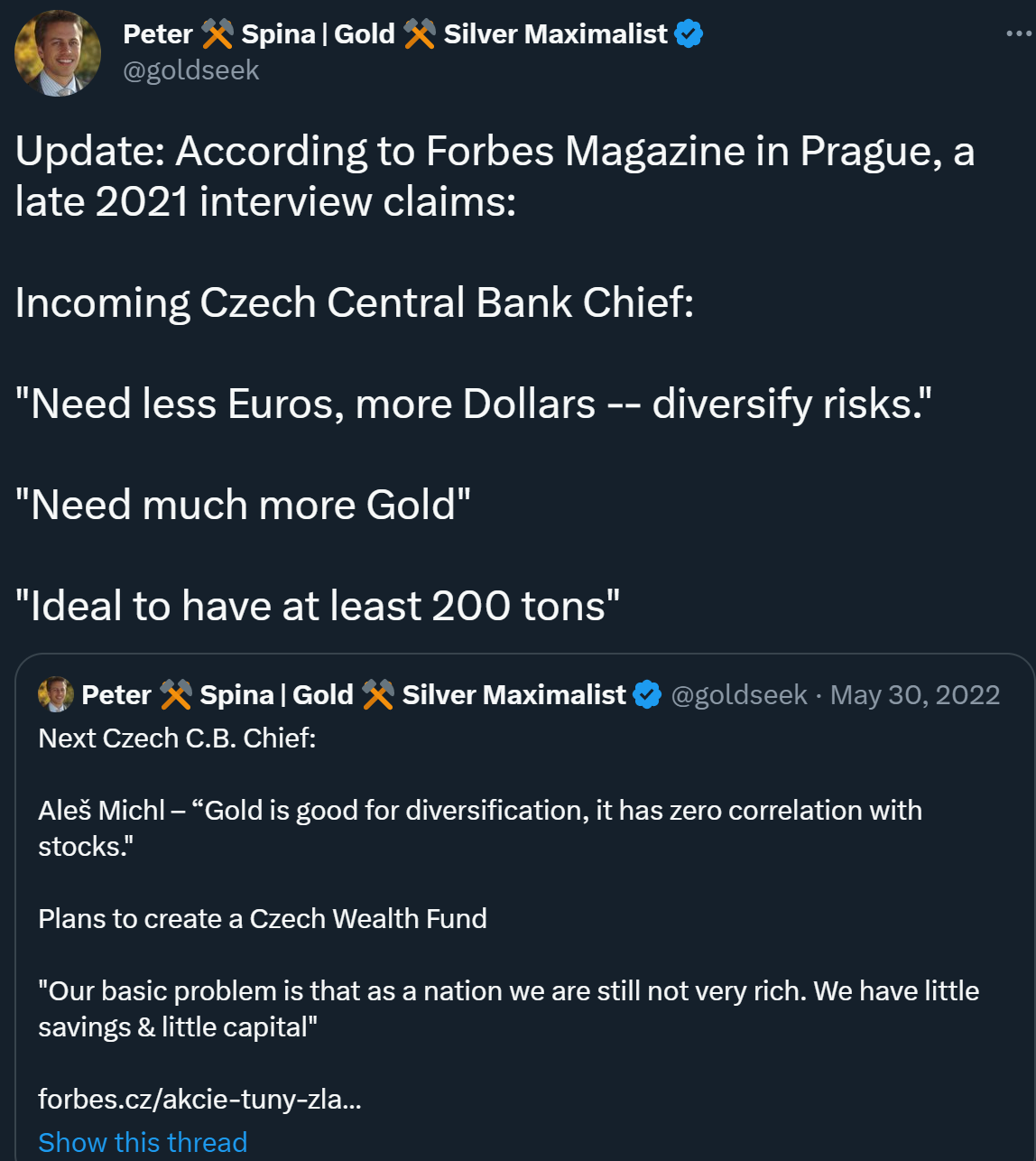Click quoted tweet's hammer emoji after "Peter"
Image resolution: width=1036 pixels, height=1161 pixels.
click(x=176, y=694)
